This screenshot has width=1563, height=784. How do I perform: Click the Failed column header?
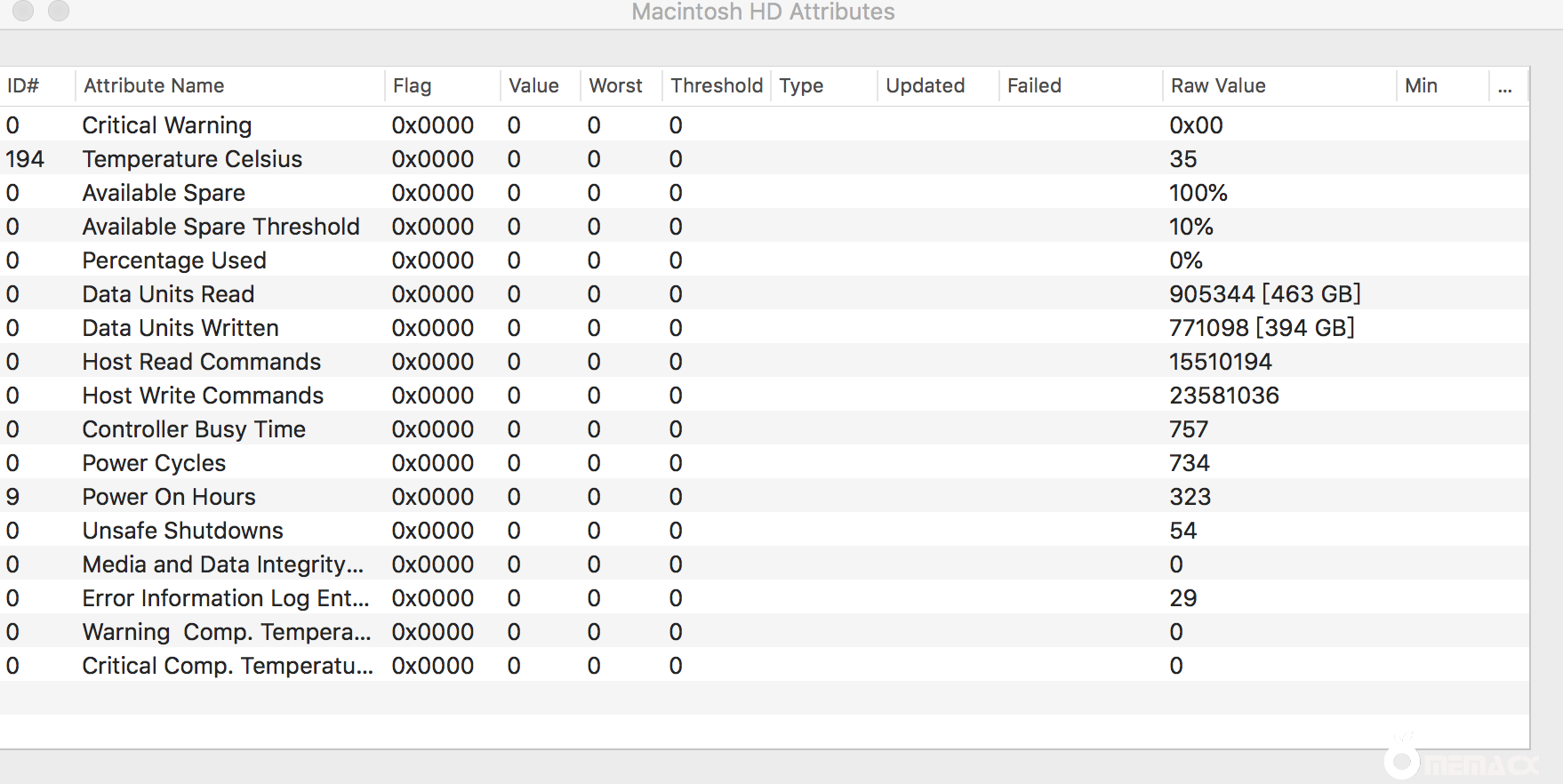[1034, 86]
